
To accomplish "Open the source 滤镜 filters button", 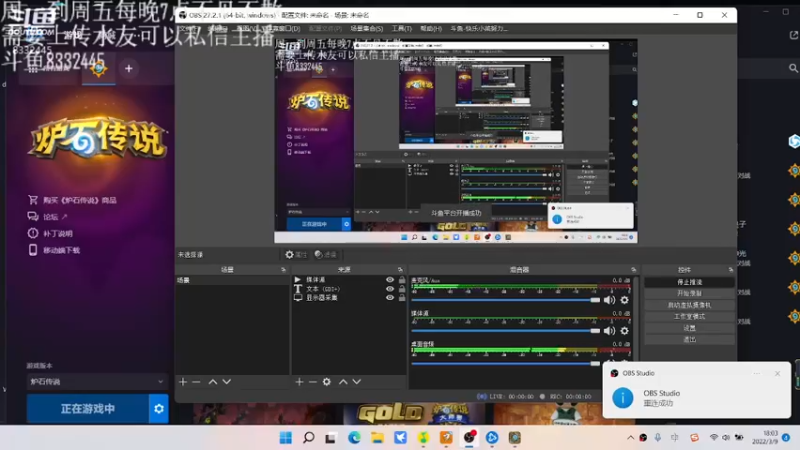I will click(326, 255).
